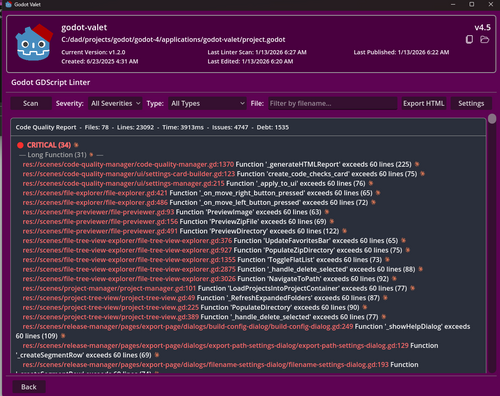The width and height of the screenshot is (500, 396).
Task: Open link file-tree-view-explorer.gd:3026
Action: tap(129, 279)
